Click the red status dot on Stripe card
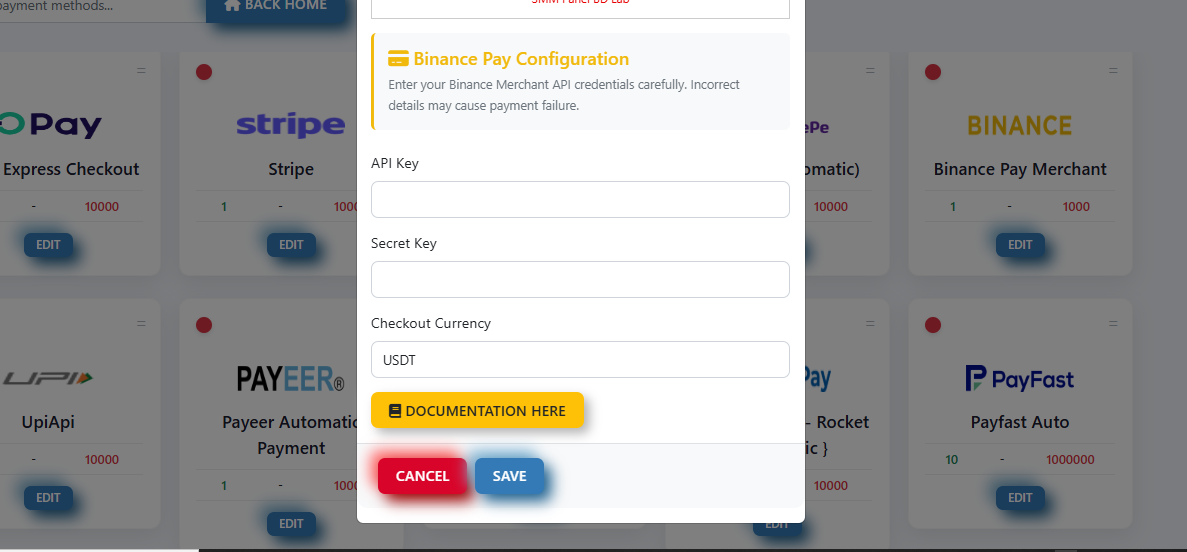The image size is (1187, 552). tap(204, 72)
